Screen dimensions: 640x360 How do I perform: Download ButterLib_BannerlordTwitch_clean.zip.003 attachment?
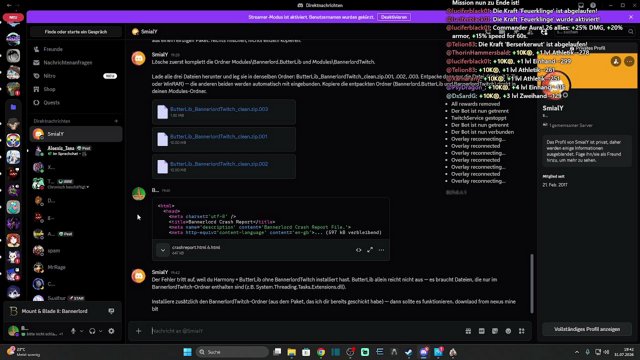pos(219,109)
